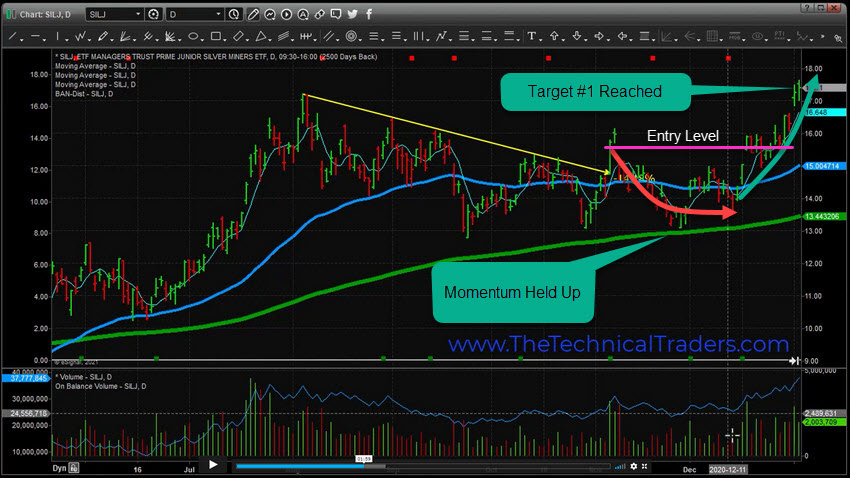Detach the chart window with restore icon
The height and width of the screenshot is (478, 850).
821,8
